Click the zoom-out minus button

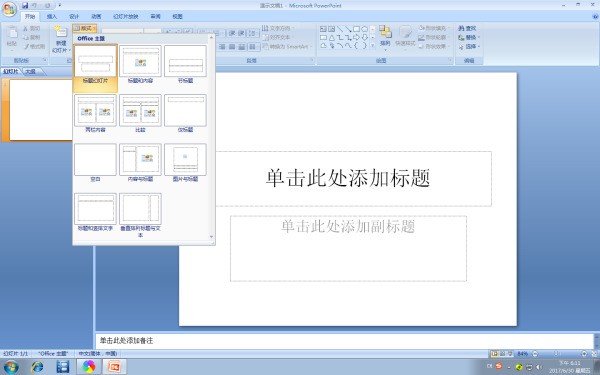coord(535,354)
